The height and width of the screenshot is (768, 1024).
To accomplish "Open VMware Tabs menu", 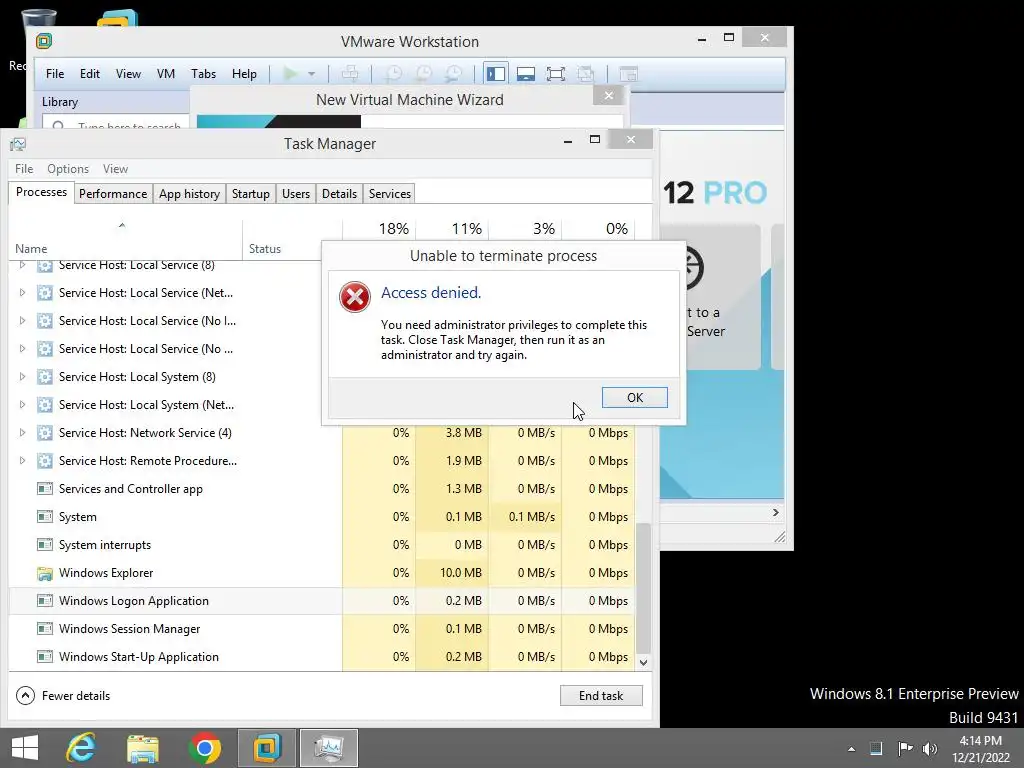I will 203,74.
